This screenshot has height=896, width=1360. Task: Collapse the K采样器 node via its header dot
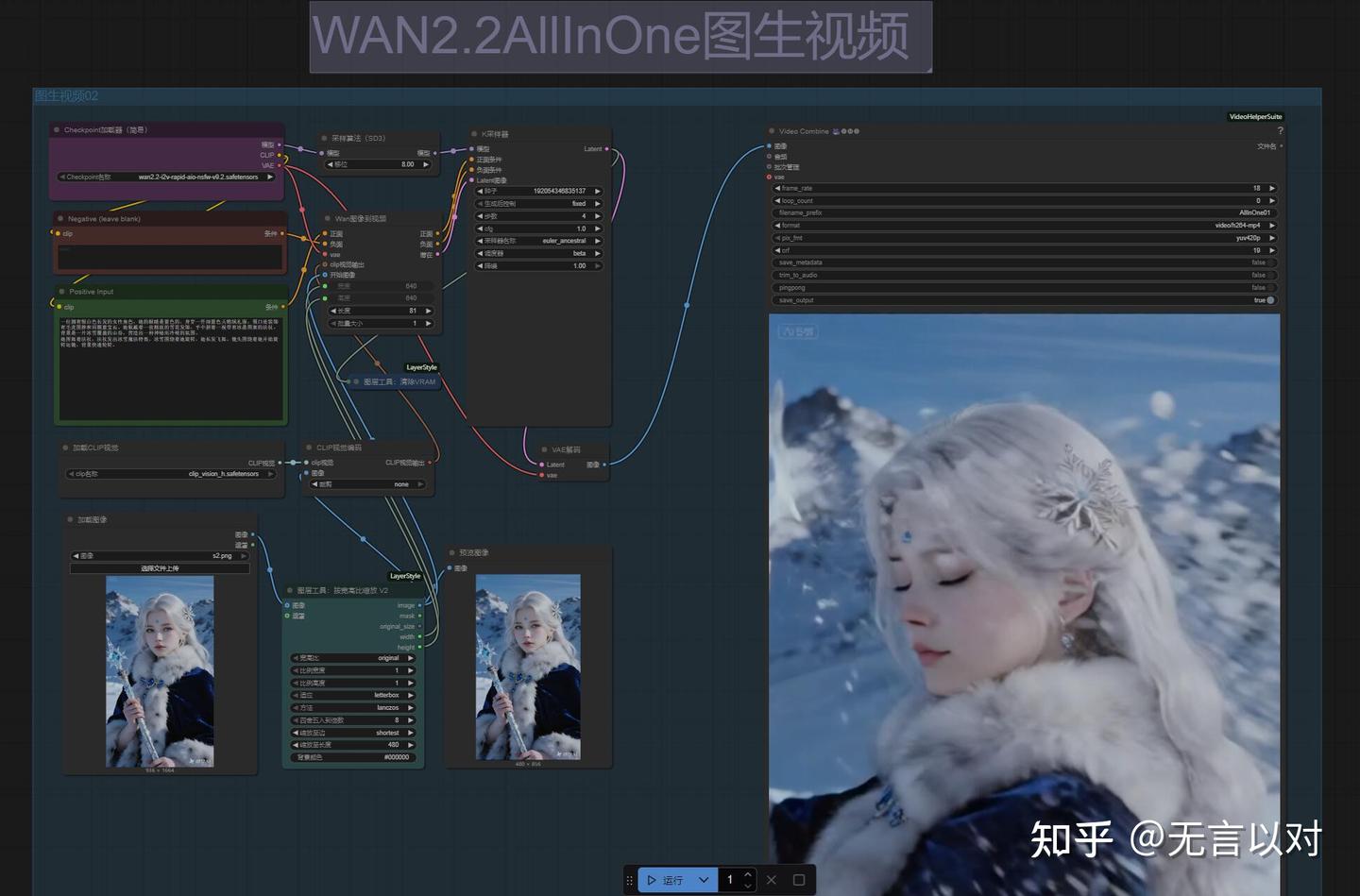pyautogui.click(x=473, y=134)
